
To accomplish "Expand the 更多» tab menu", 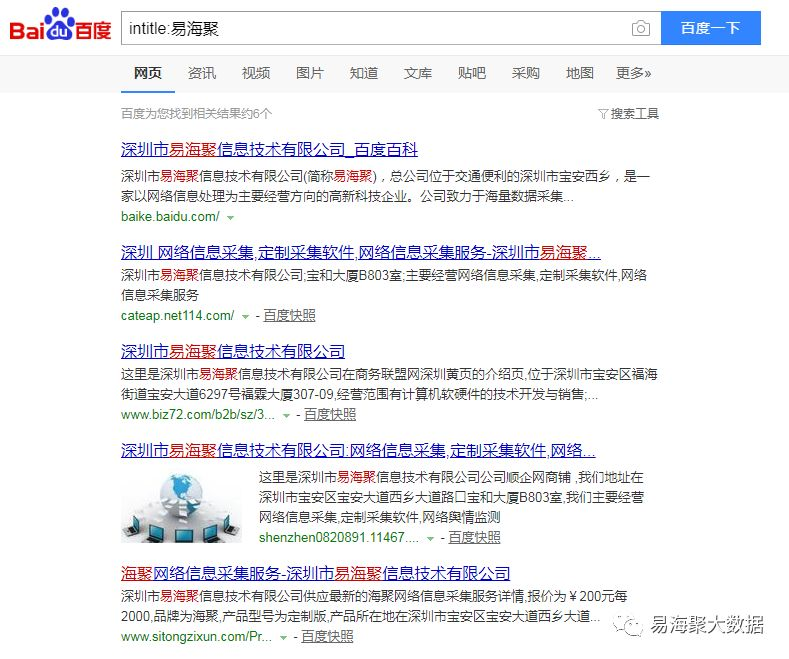I will [634, 73].
